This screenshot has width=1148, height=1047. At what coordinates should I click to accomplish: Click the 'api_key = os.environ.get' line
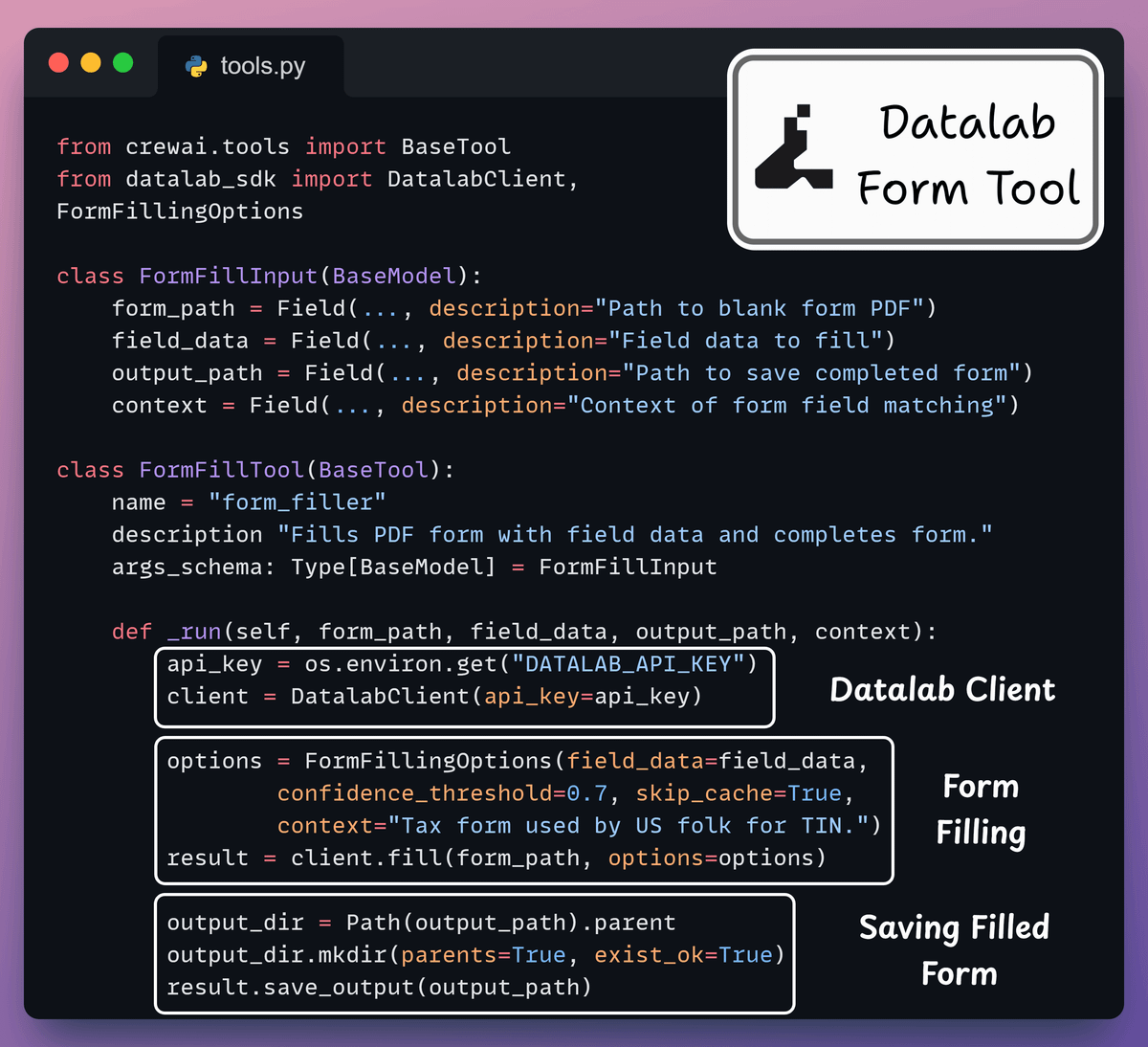(x=462, y=664)
